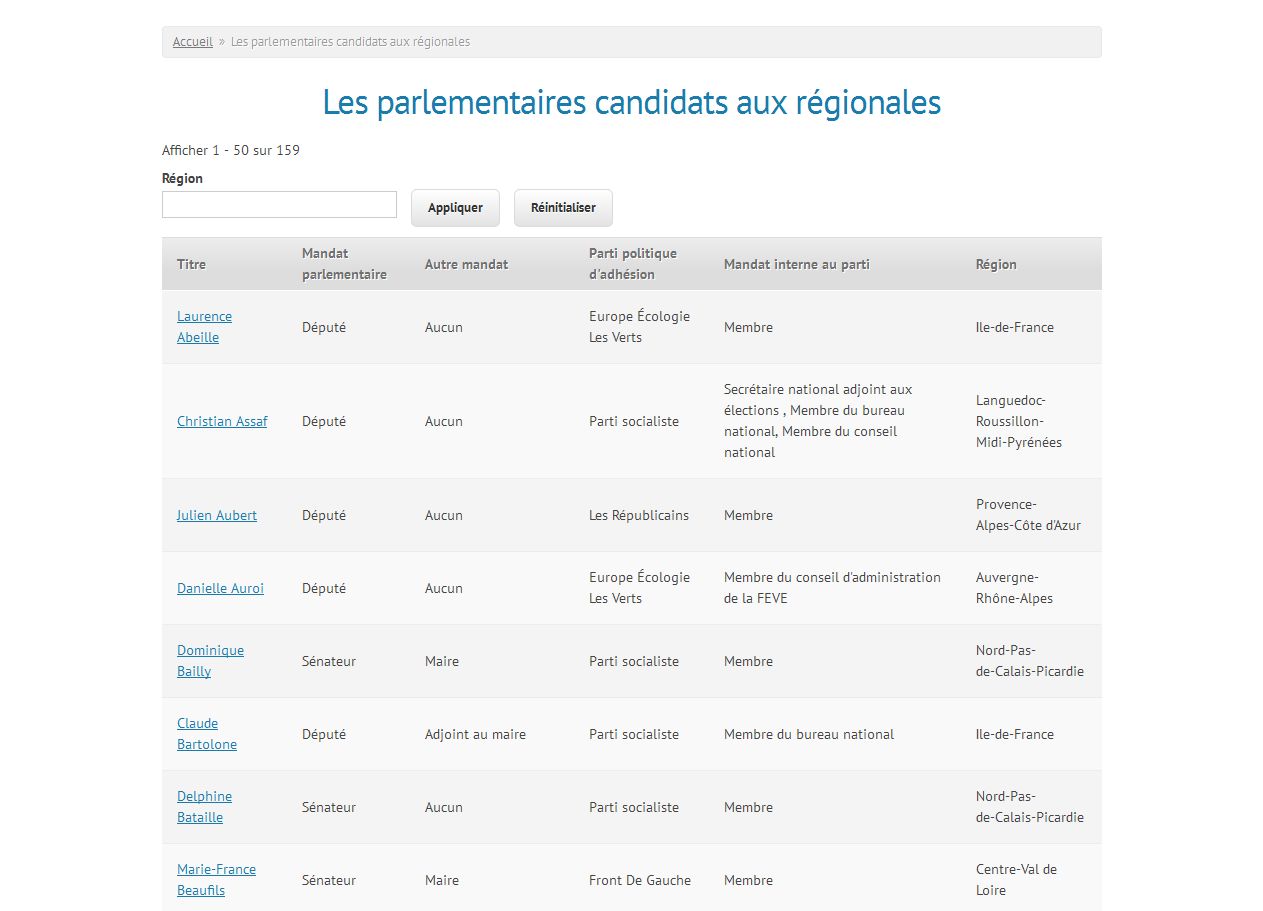Click the 'Région' filter label

click(182, 178)
